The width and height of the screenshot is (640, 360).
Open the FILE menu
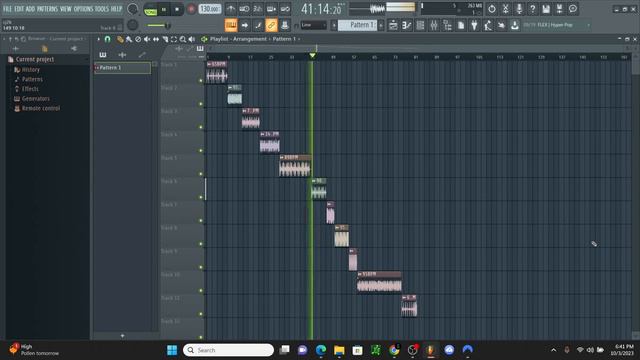click(x=7, y=9)
